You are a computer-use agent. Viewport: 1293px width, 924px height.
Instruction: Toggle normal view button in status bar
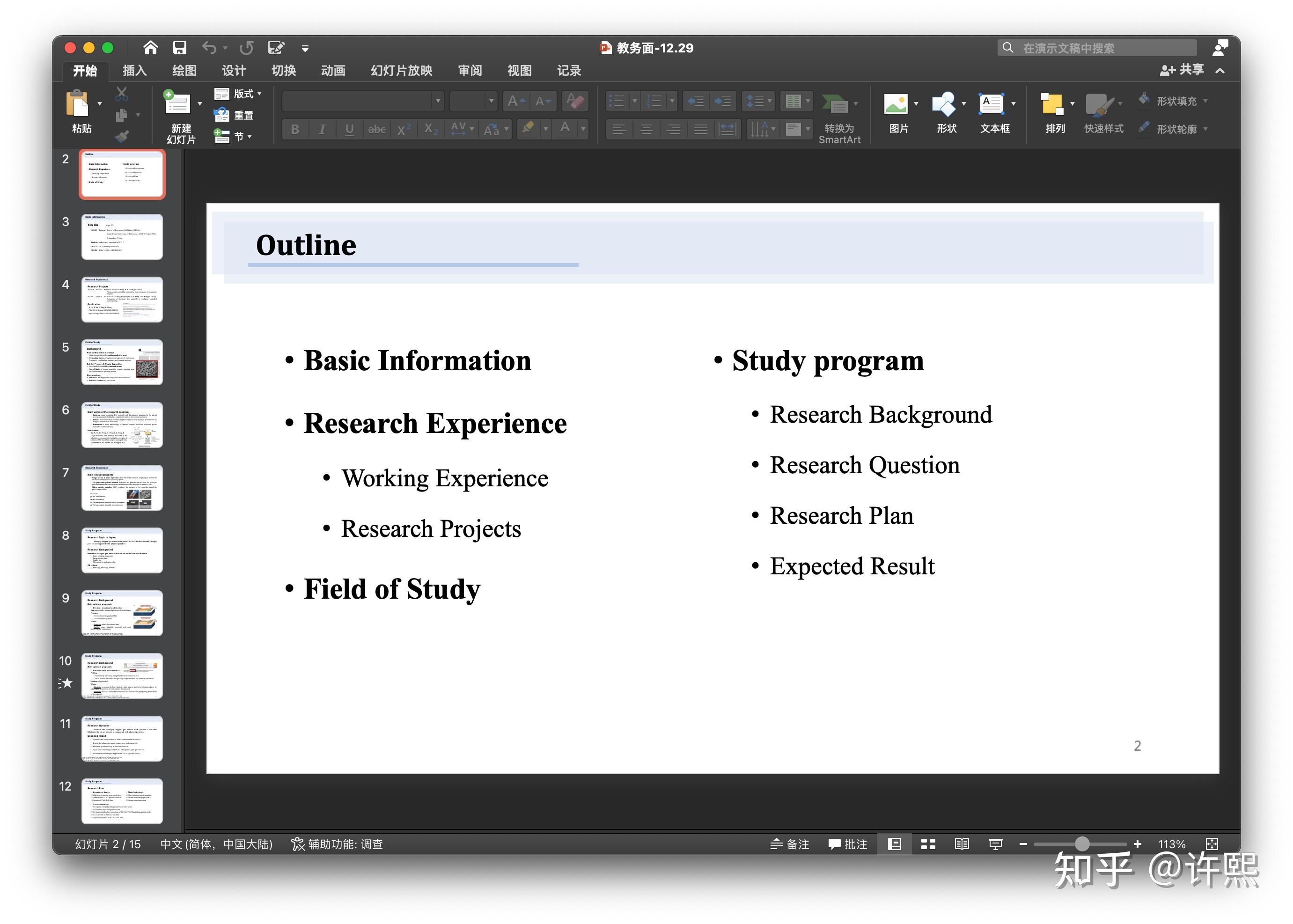point(895,844)
